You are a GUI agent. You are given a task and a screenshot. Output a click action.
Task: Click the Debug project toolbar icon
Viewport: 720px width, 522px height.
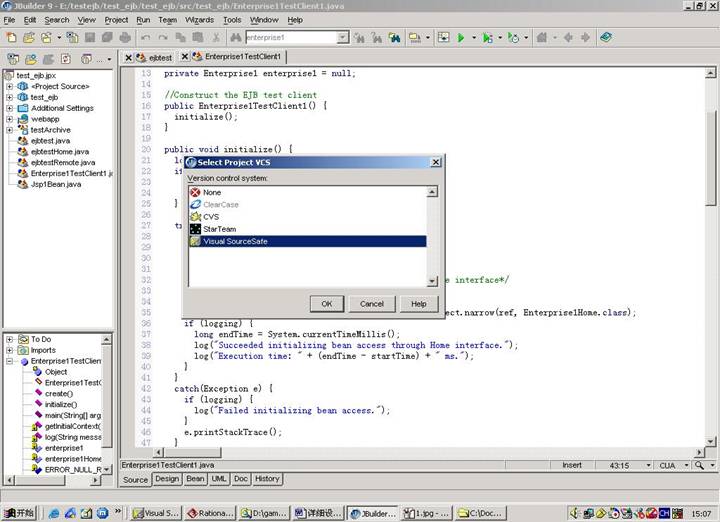pyautogui.click(x=487, y=38)
